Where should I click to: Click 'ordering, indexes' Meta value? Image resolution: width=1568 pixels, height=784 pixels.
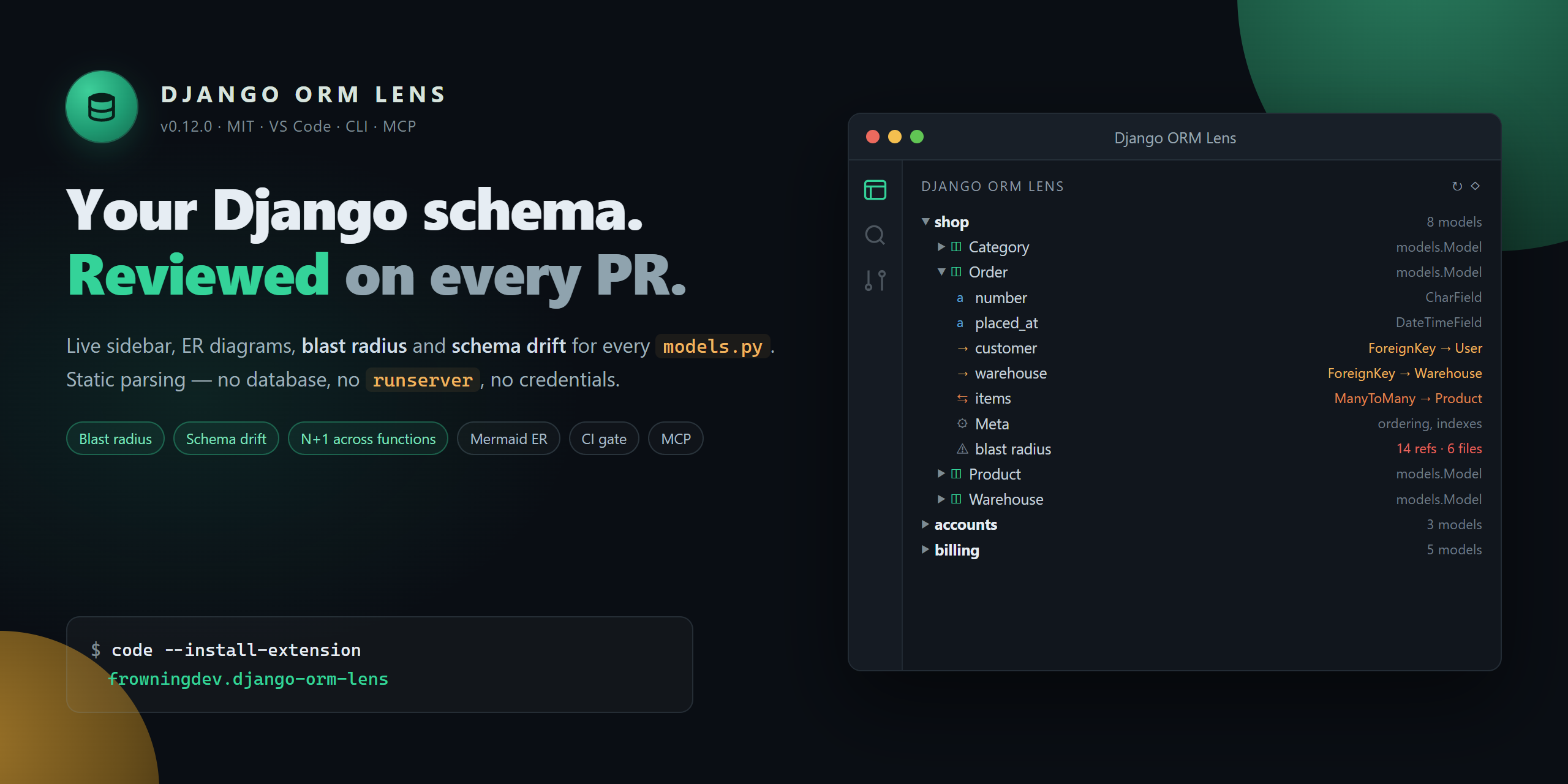pos(1430,423)
